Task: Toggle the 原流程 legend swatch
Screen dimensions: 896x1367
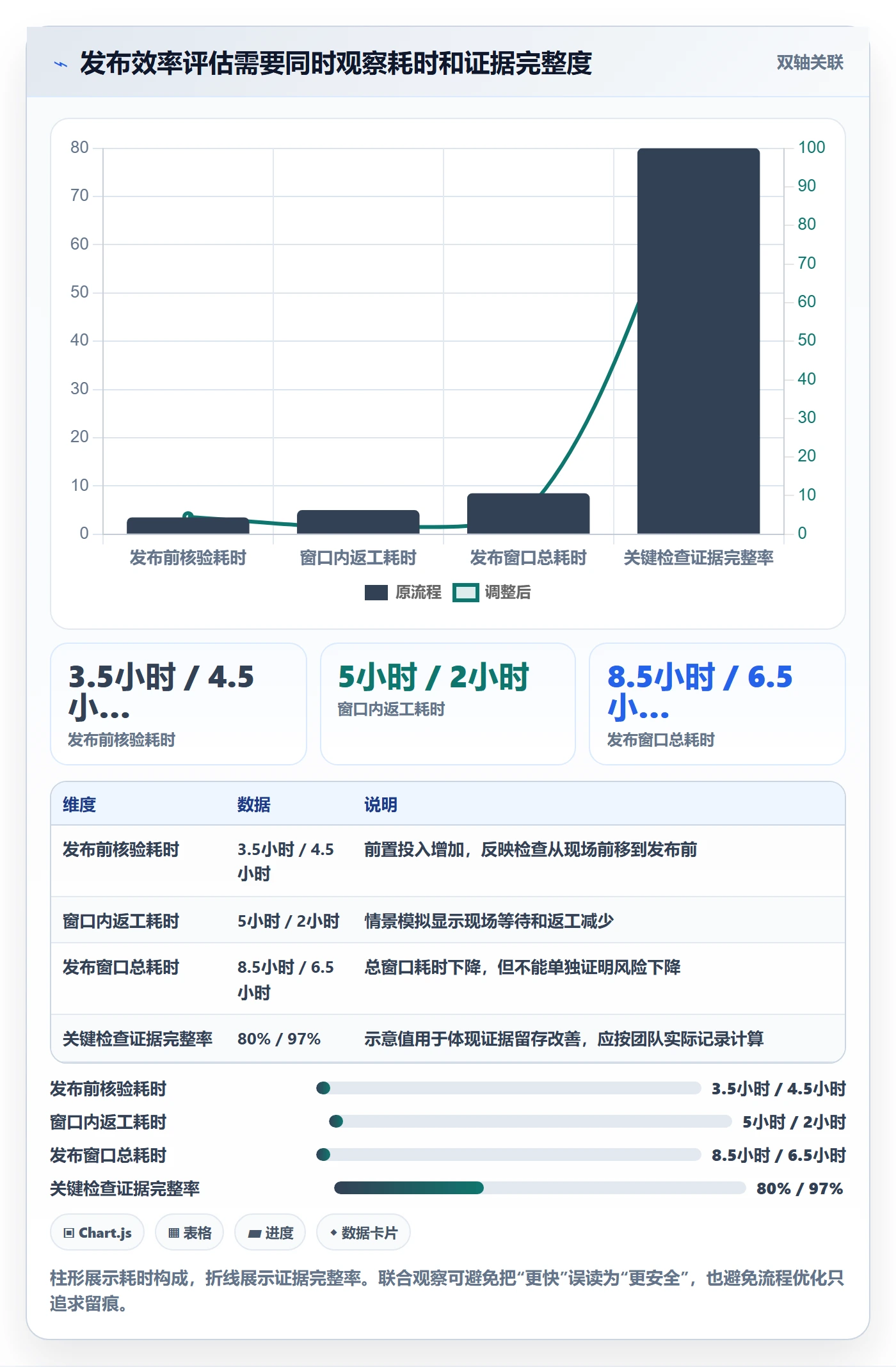Action: pos(376,593)
